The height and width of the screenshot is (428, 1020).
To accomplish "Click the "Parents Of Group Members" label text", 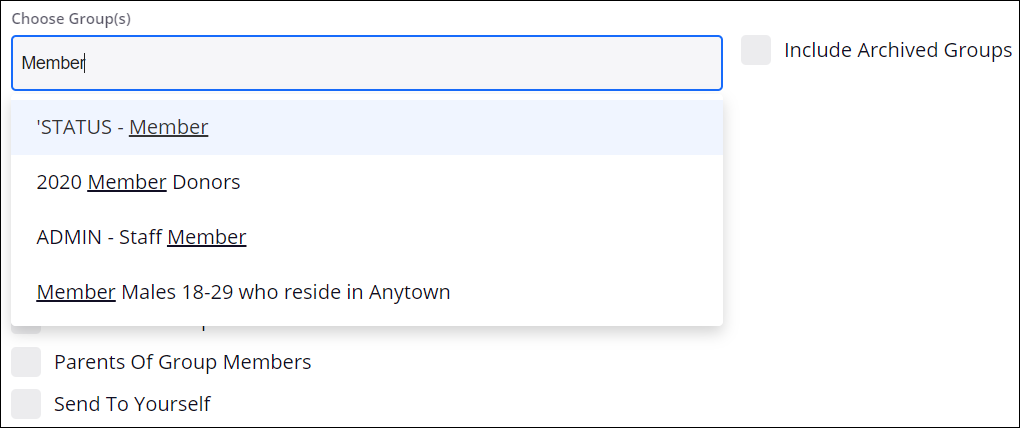I will [182, 362].
